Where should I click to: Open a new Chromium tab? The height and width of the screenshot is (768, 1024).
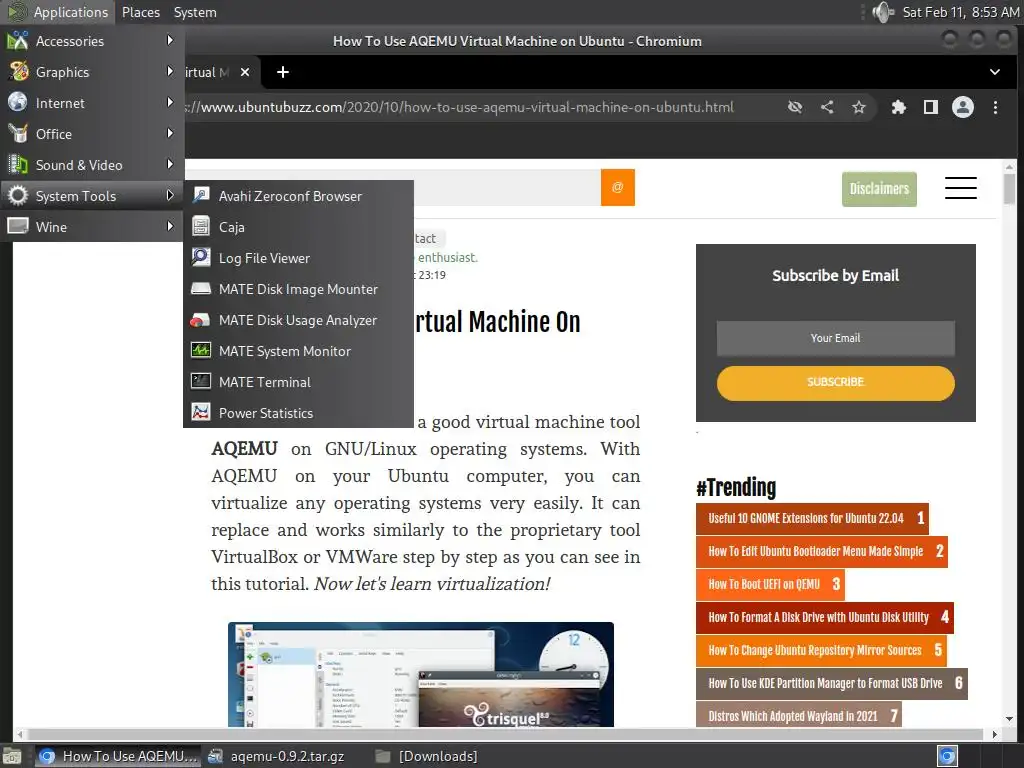pyautogui.click(x=283, y=72)
